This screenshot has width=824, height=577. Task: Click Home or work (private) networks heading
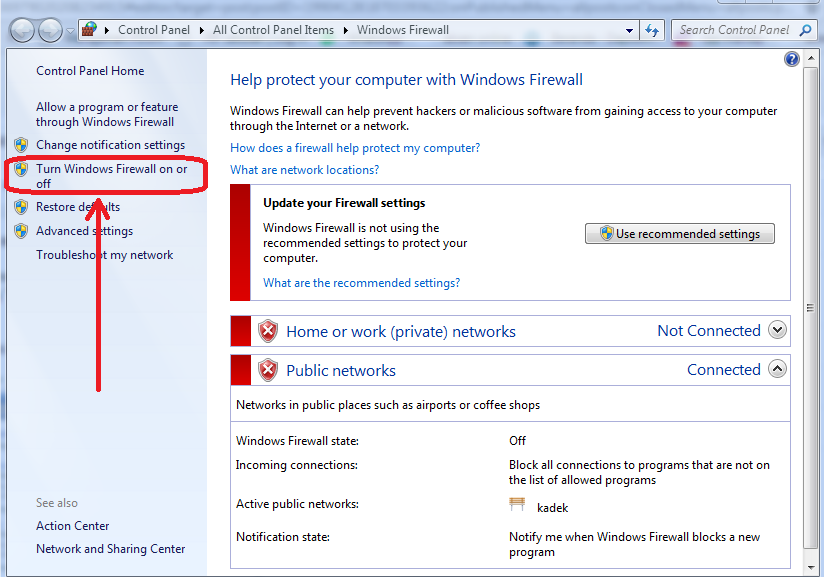(x=400, y=332)
